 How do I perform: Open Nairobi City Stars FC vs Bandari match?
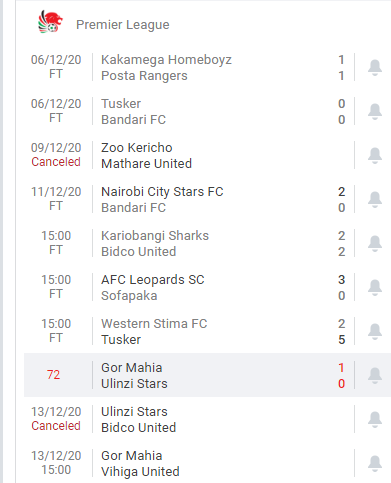pos(189,199)
